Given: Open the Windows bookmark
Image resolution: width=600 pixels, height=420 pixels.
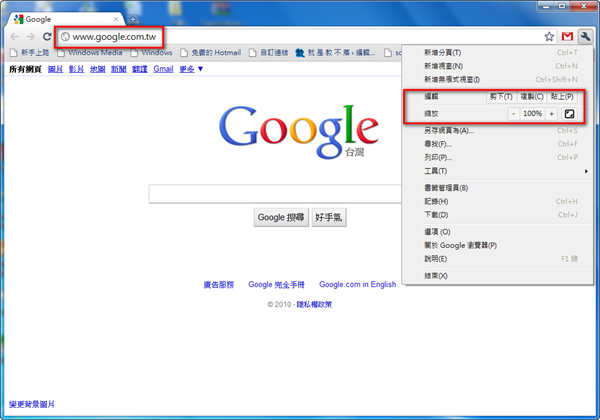Looking at the screenshot, I should pos(151,52).
